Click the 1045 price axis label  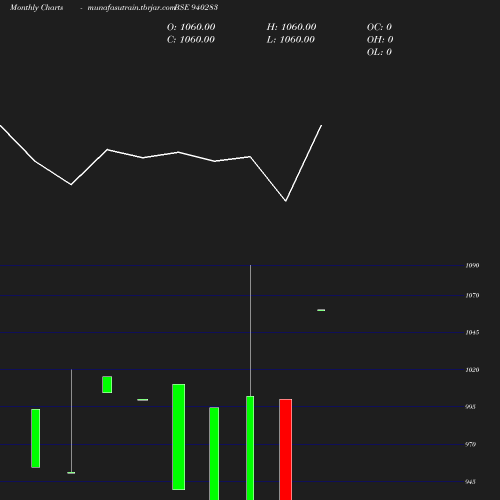[472, 332]
